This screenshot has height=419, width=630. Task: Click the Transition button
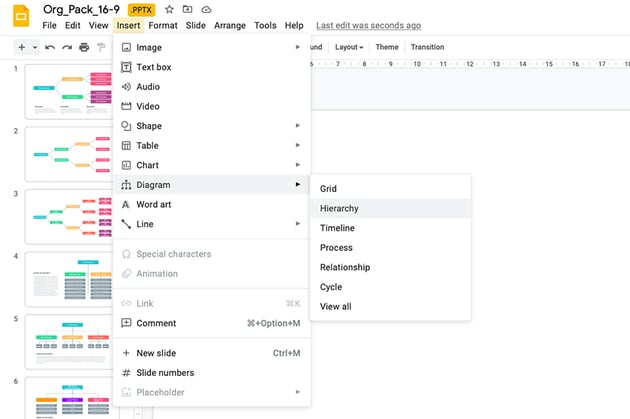tap(427, 47)
